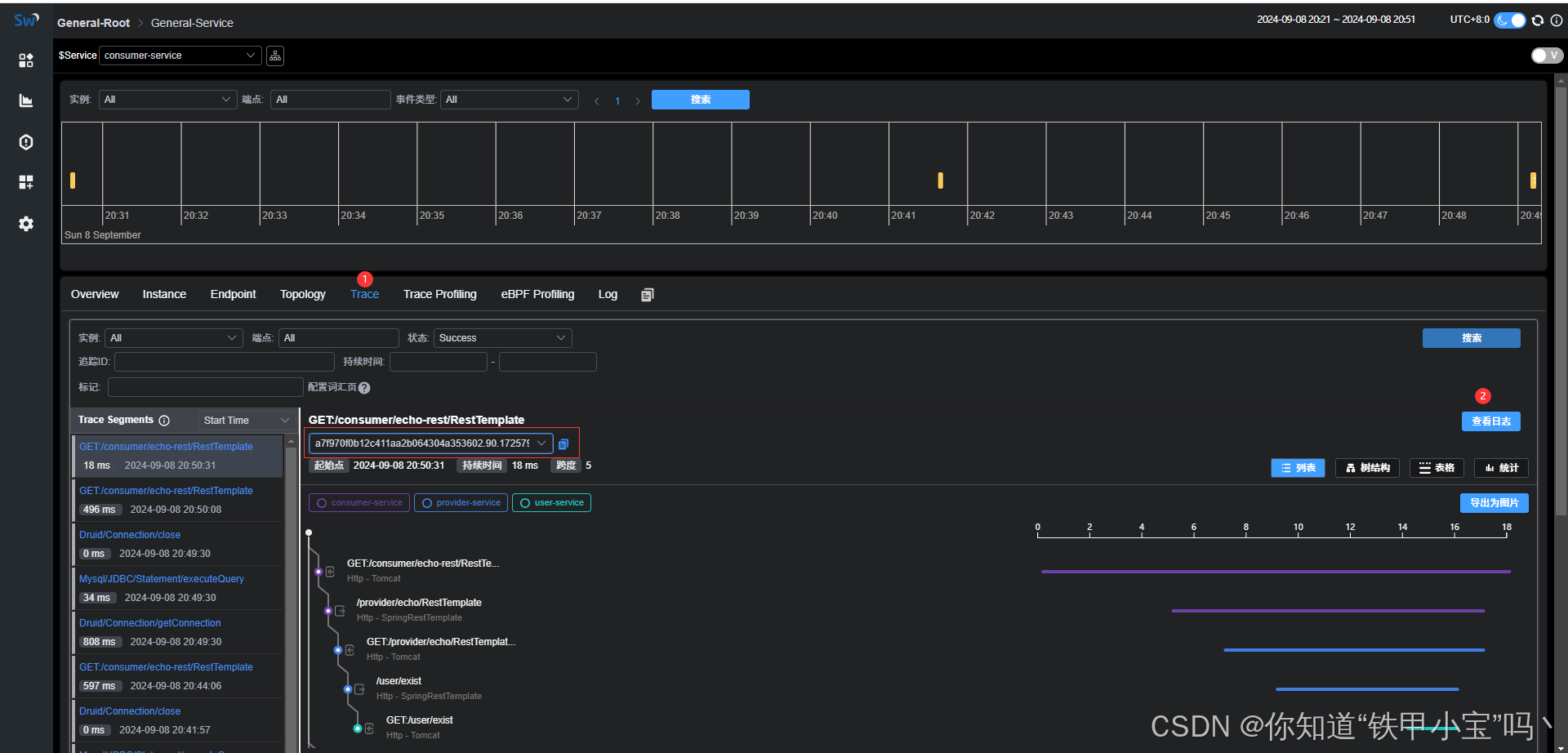Image resolution: width=1568 pixels, height=753 pixels.
Task: Click the purple GET:/consumer/echo-rest span bar
Action: 1276,572
